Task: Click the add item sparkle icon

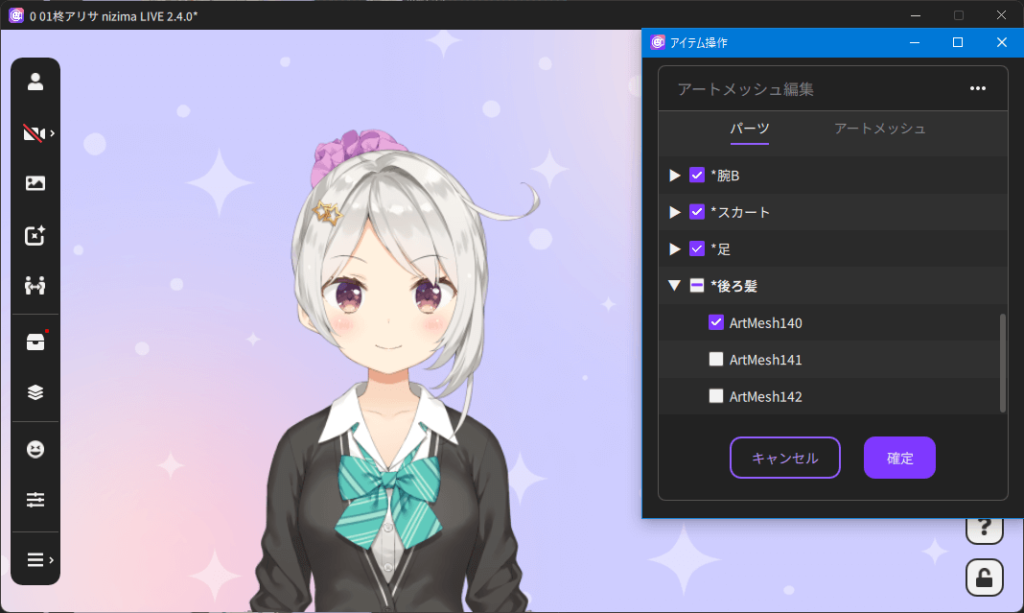Action: tap(35, 235)
